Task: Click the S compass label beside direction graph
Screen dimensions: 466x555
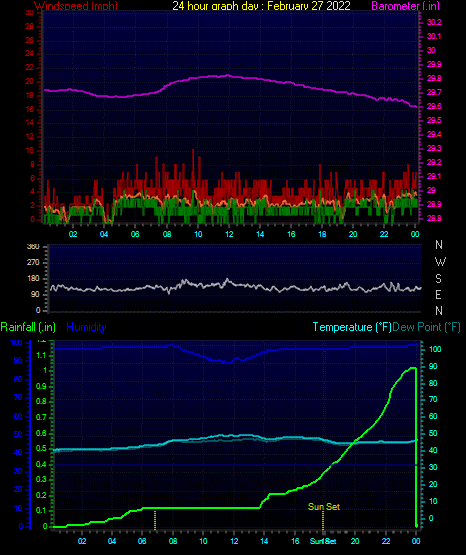Action: [x=438, y=279]
